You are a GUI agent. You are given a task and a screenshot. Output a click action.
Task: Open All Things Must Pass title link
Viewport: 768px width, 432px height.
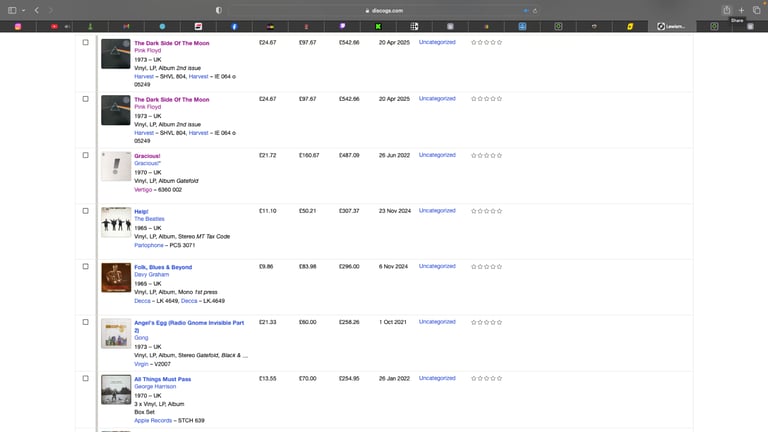[163, 379]
